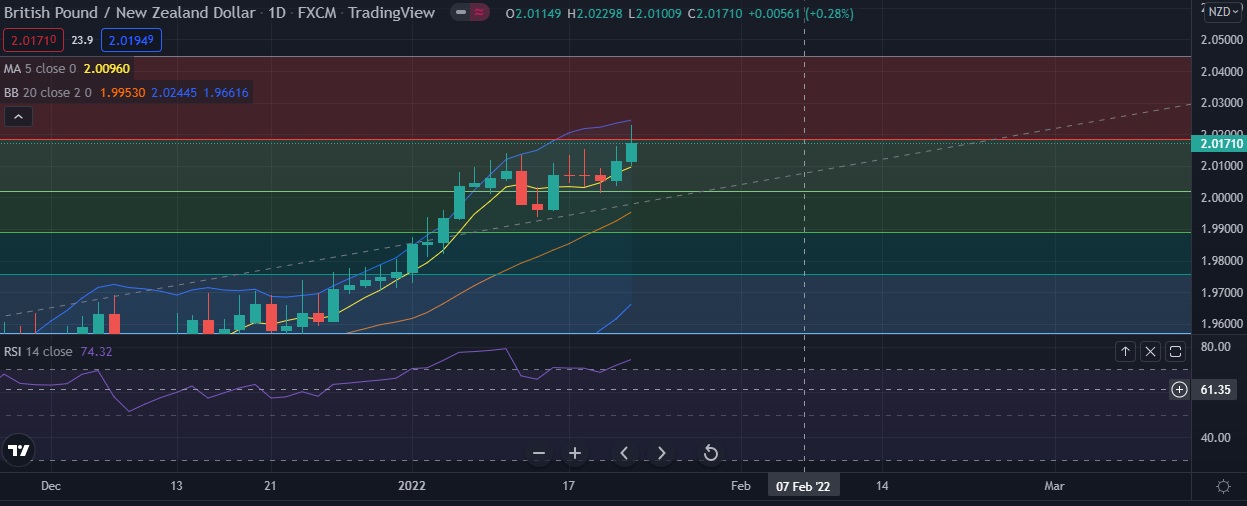
Task: Click the open value O2.01149 in the header
Action: point(535,13)
